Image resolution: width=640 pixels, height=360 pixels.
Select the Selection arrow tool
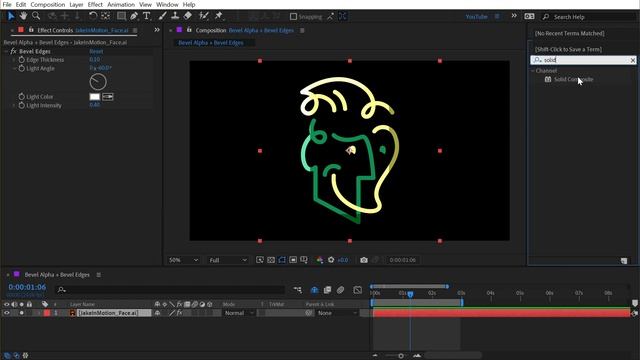(11, 16)
